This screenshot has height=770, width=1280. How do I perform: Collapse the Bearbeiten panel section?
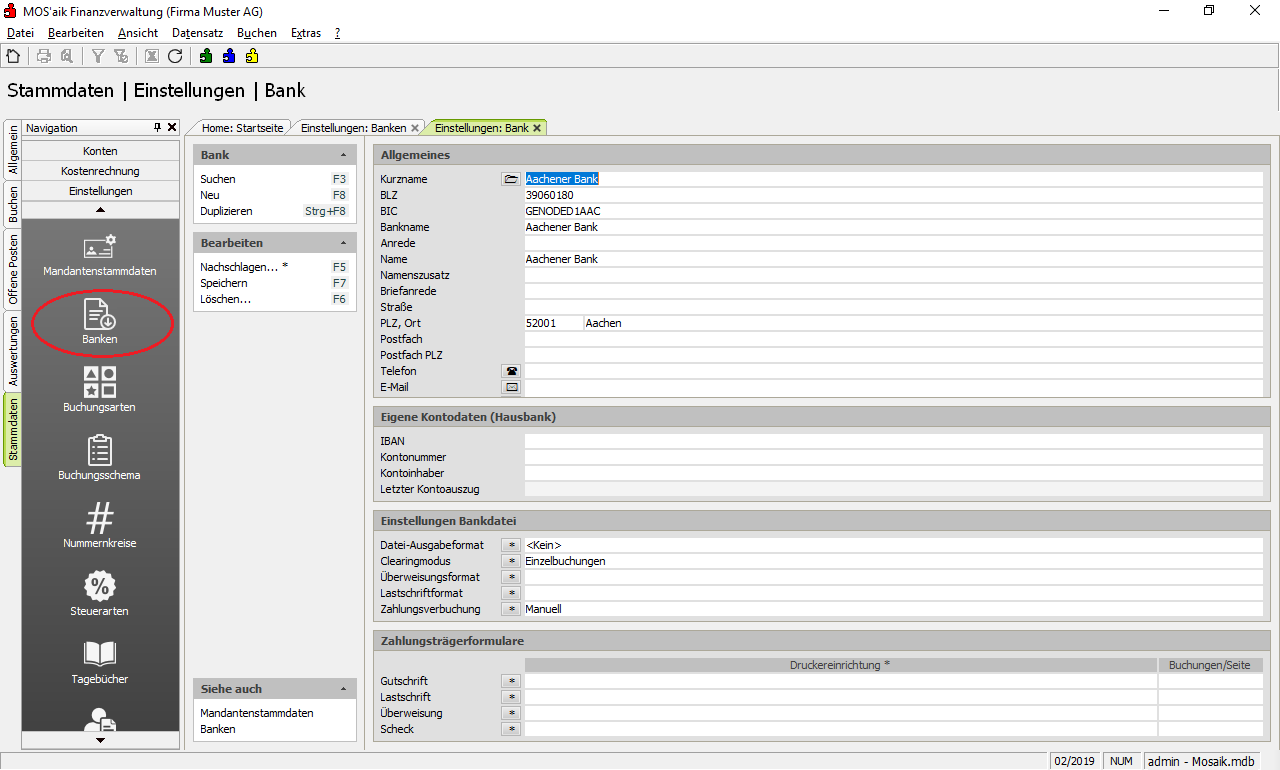click(344, 243)
